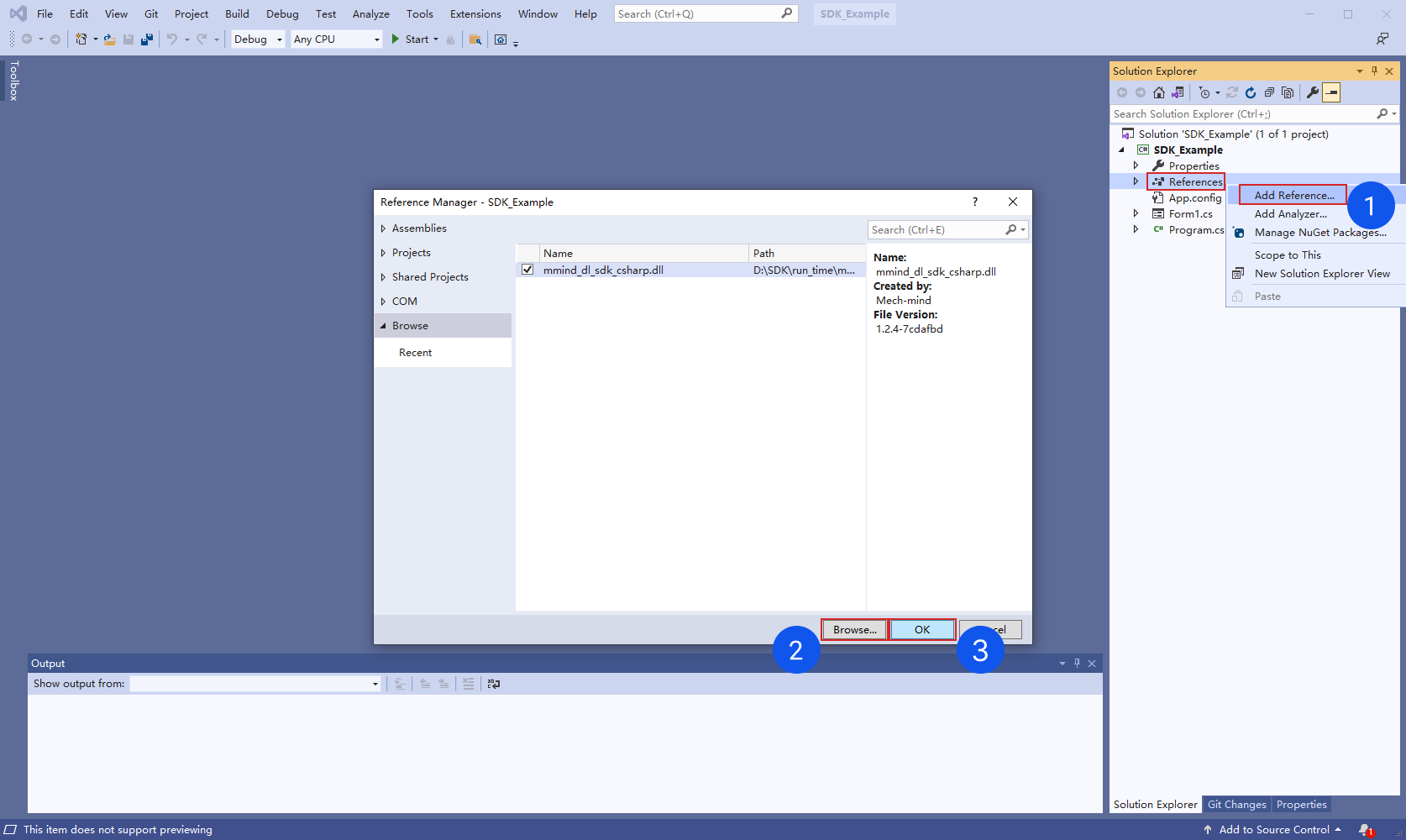Open the Extensions menu

pyautogui.click(x=475, y=13)
